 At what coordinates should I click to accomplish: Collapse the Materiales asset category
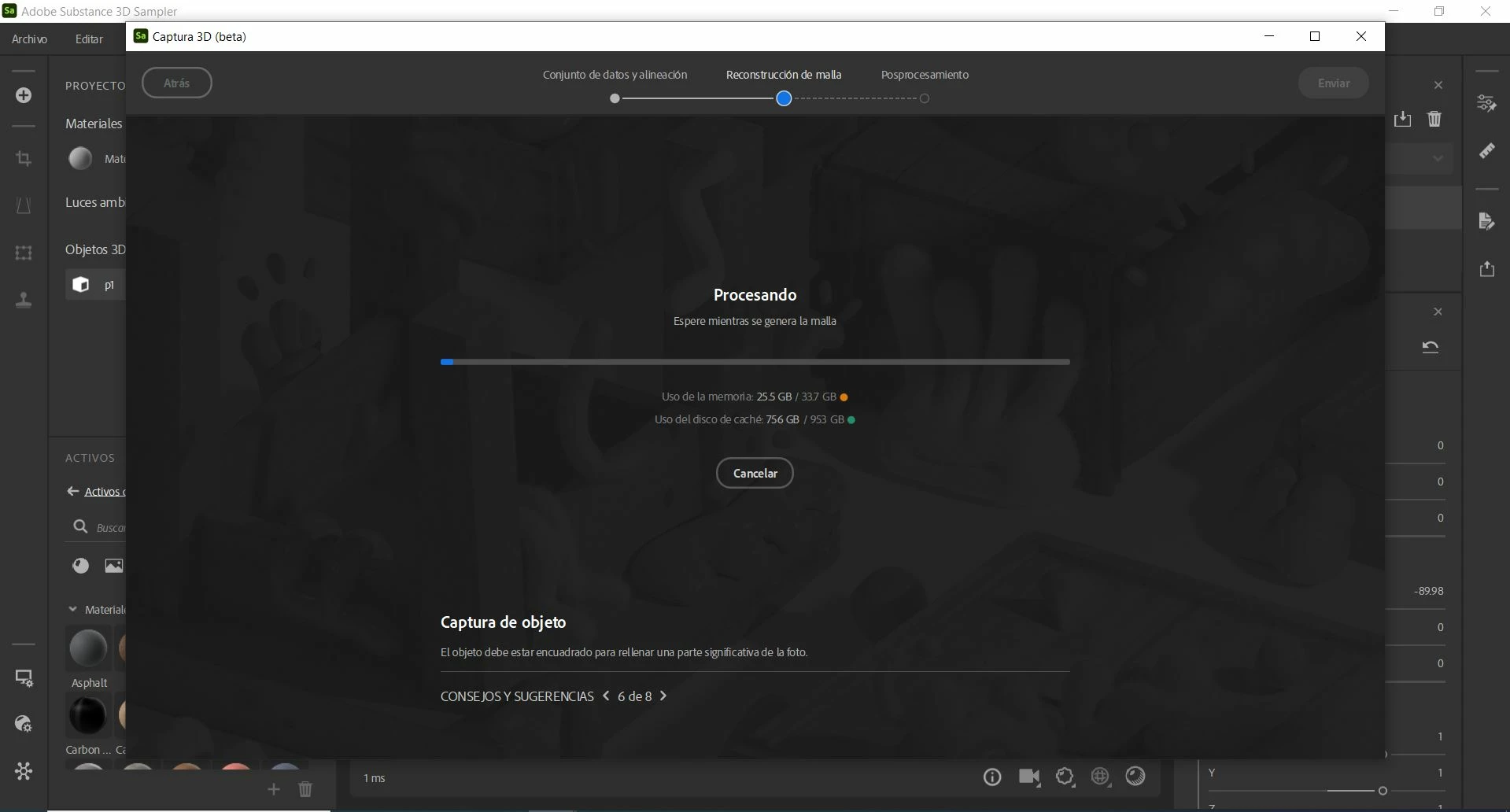73,609
